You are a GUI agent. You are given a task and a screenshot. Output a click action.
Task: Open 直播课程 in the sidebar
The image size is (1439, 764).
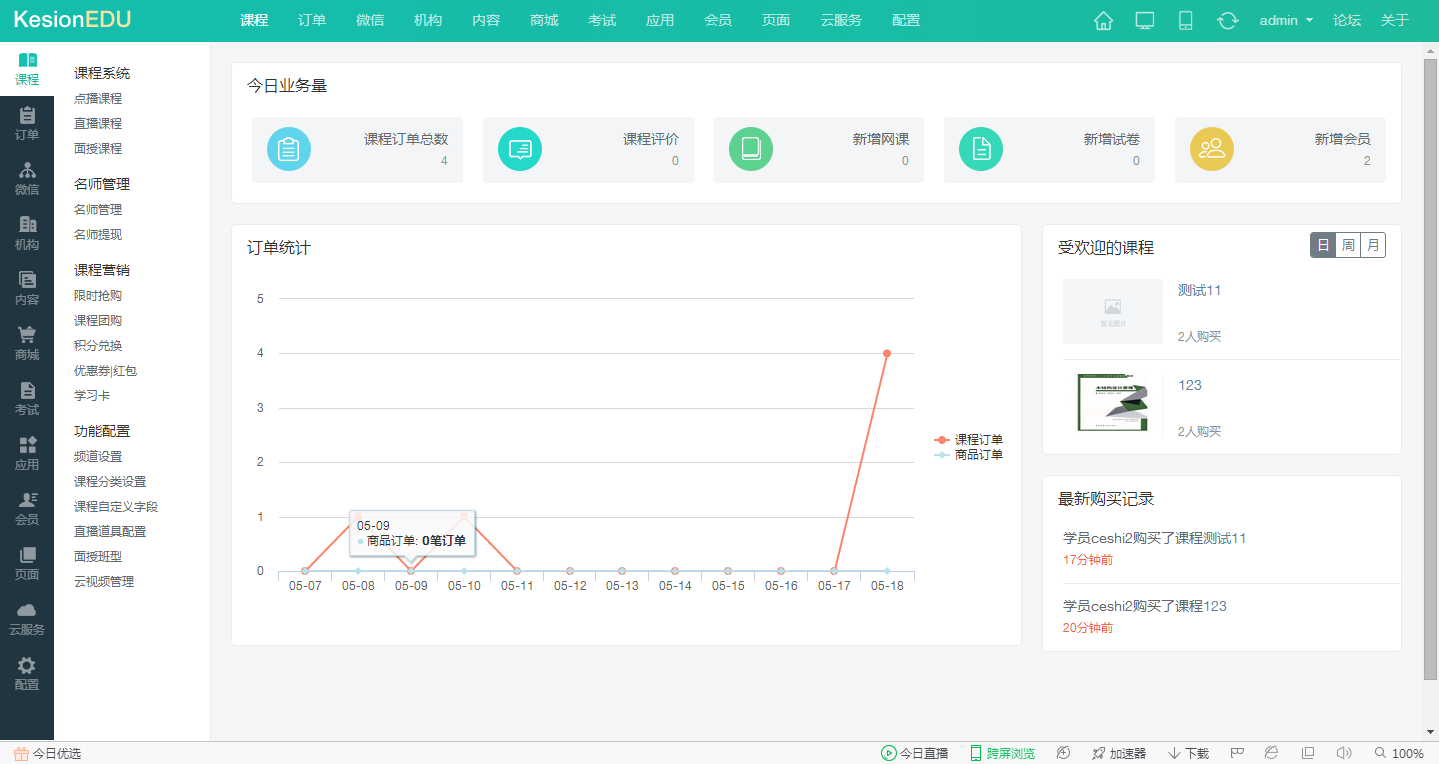(99, 123)
